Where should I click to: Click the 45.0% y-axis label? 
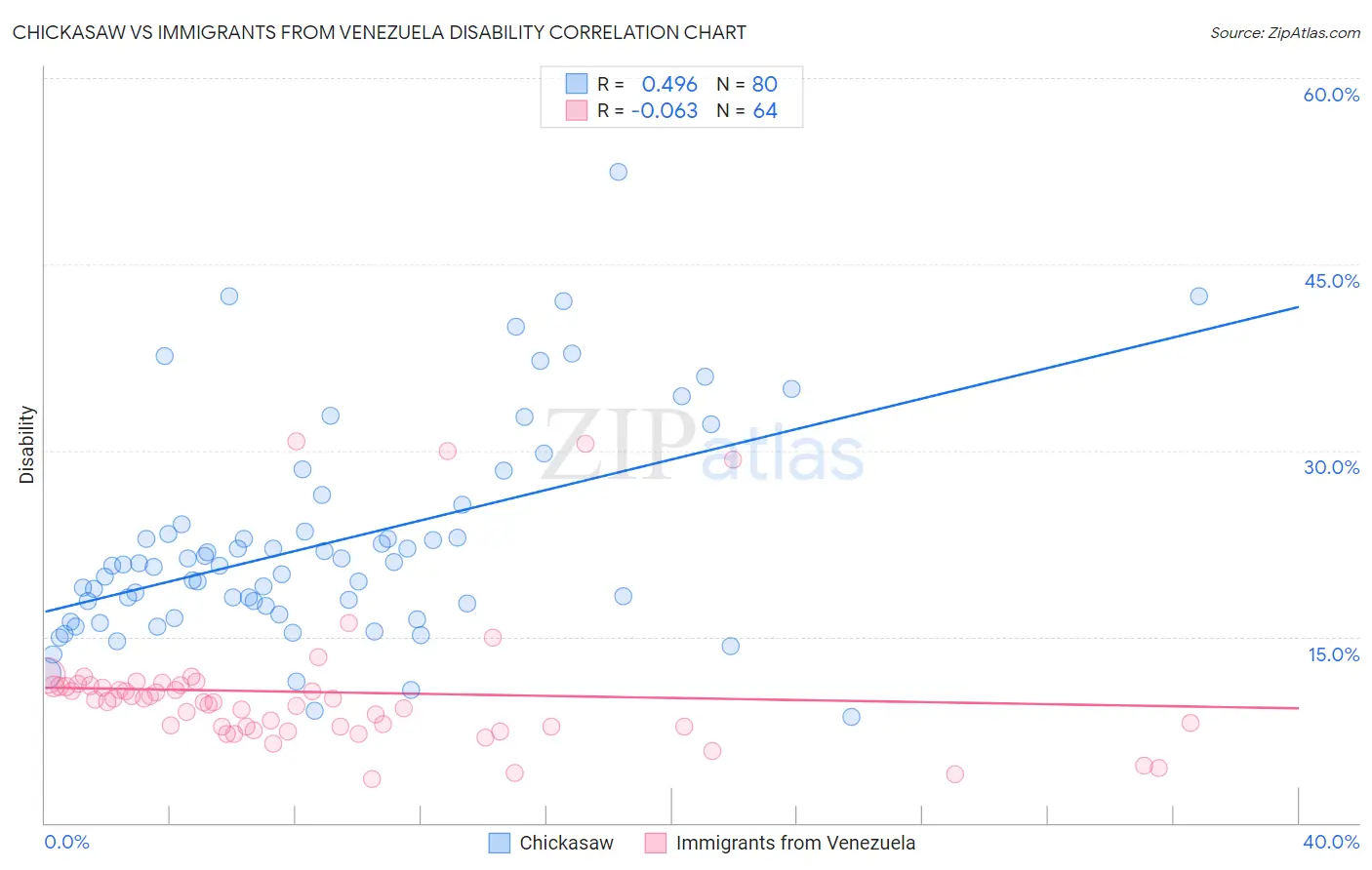click(x=1331, y=281)
